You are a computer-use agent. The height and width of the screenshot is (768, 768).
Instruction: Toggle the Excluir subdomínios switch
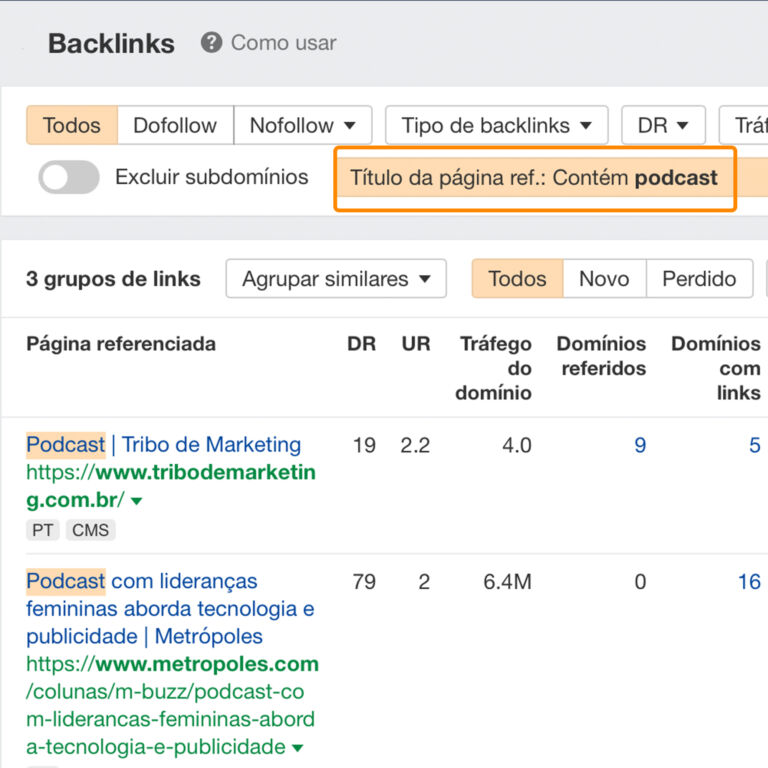tap(69, 178)
